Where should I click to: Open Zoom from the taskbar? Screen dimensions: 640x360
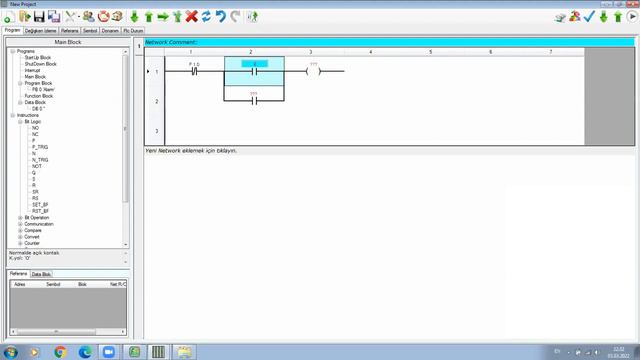[x=109, y=352]
